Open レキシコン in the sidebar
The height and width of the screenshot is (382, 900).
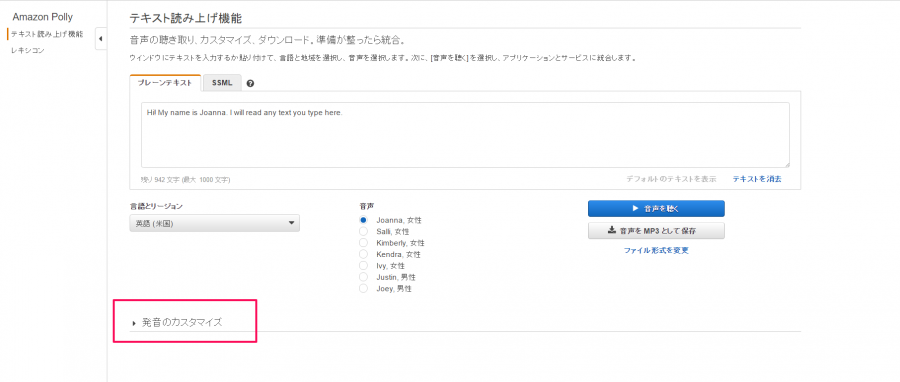click(x=28, y=50)
